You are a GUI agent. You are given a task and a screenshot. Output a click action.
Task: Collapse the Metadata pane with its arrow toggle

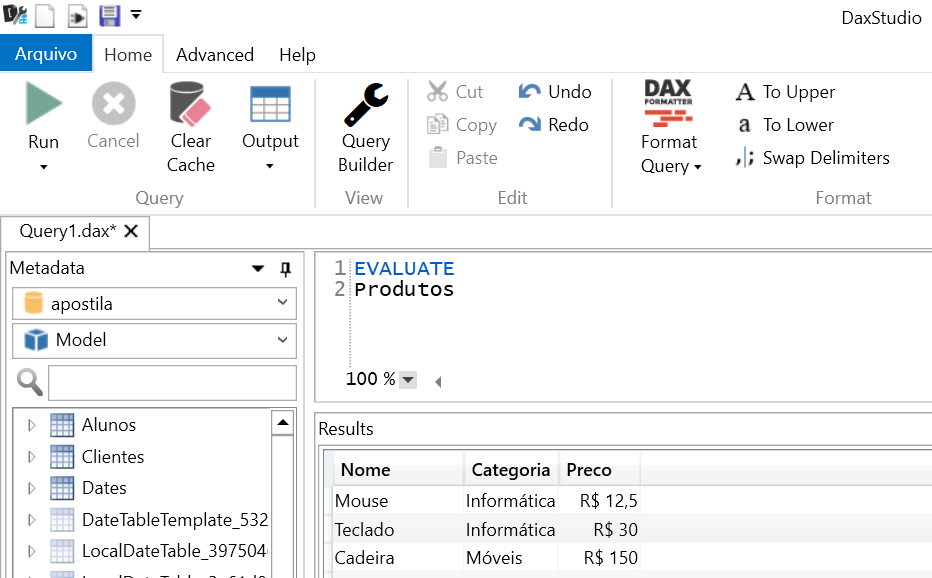click(x=257, y=268)
